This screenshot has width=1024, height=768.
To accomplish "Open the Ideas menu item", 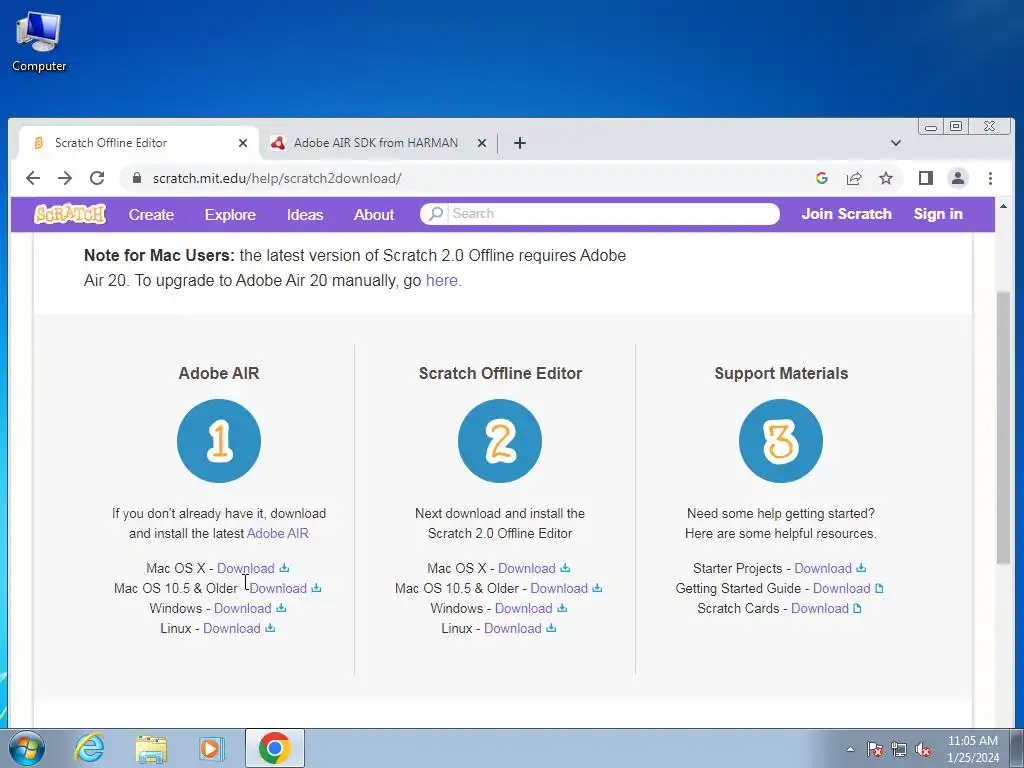I will [305, 215].
